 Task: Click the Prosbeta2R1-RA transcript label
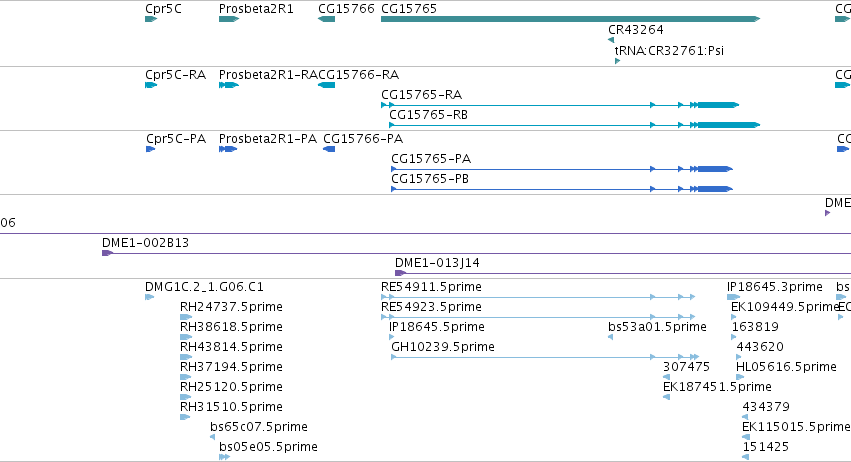[x=268, y=75]
